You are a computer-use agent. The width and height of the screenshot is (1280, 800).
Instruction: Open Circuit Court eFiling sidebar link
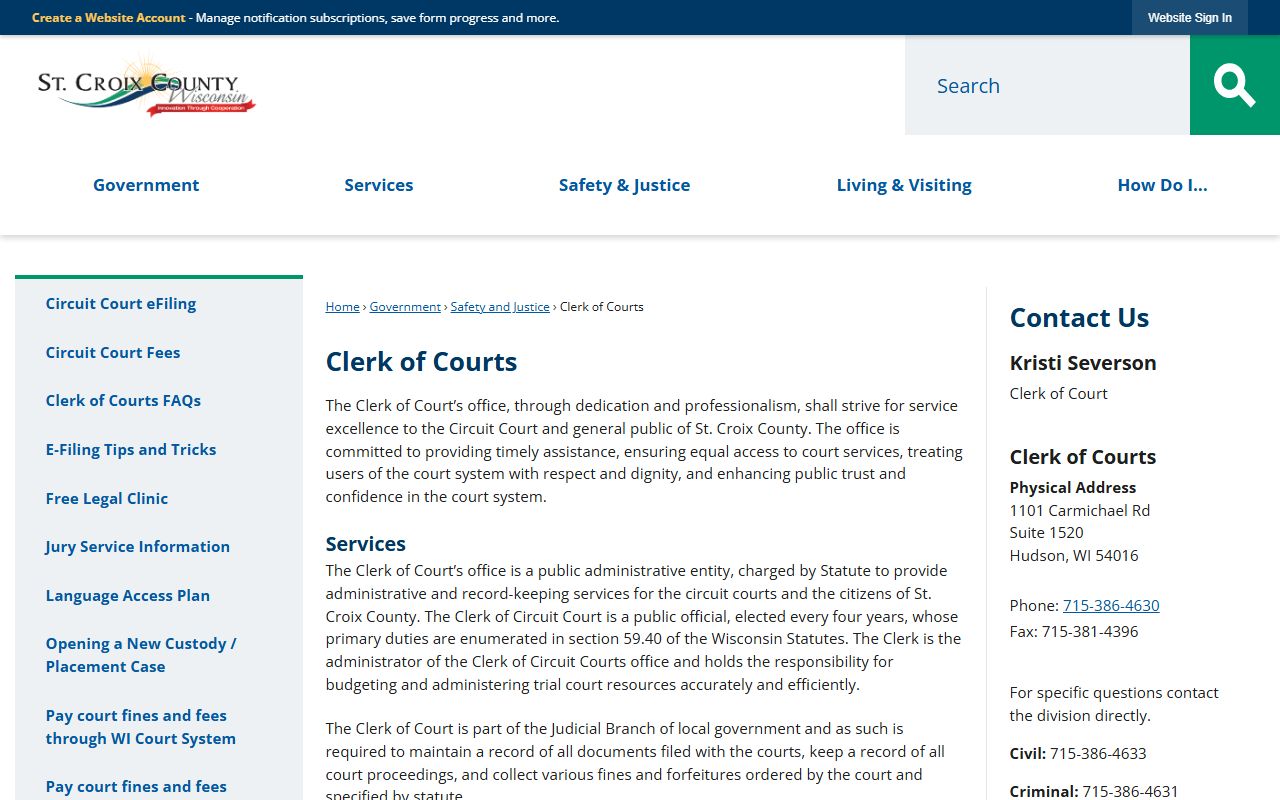(121, 304)
